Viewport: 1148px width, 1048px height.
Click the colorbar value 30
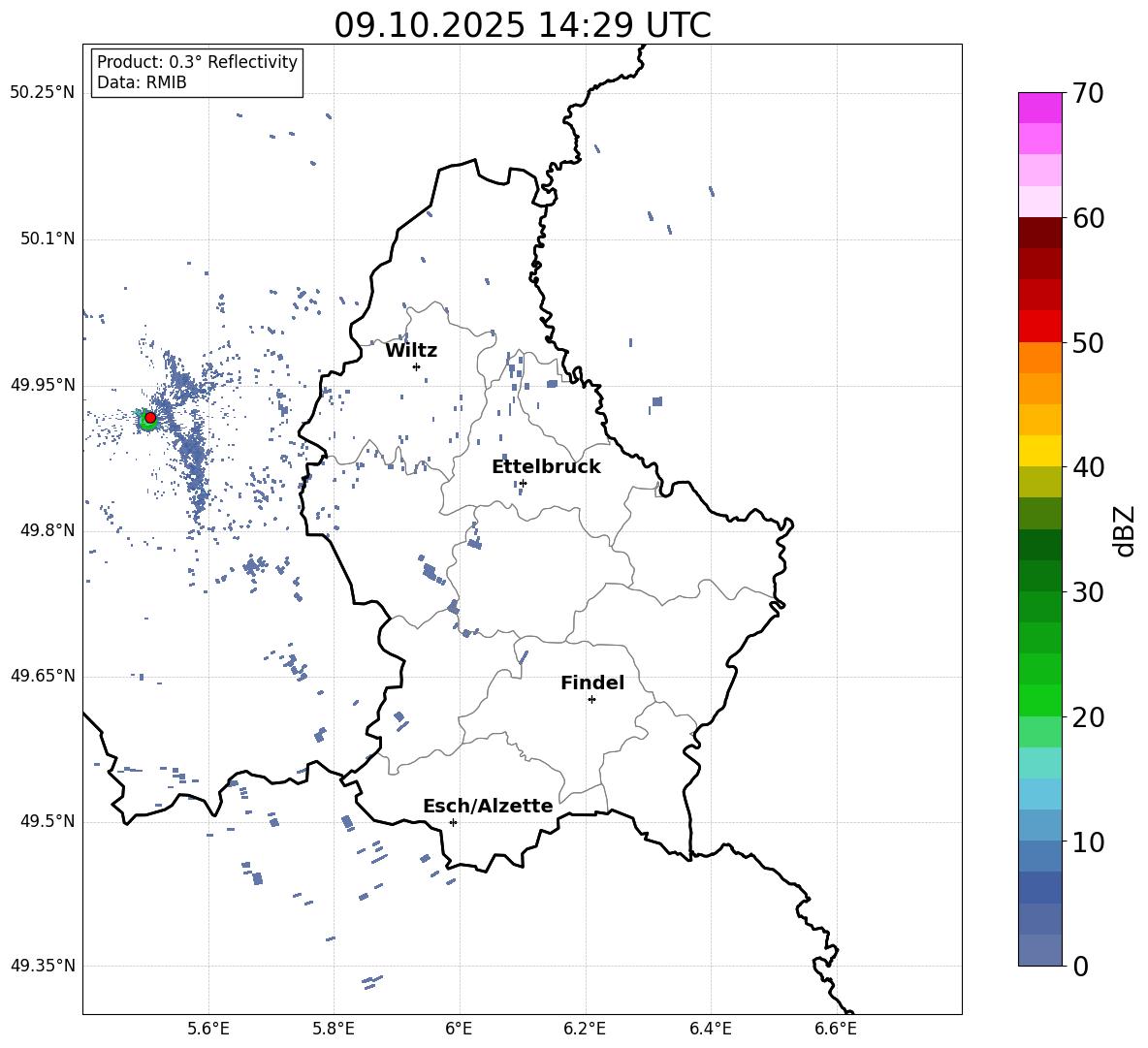point(1088,592)
